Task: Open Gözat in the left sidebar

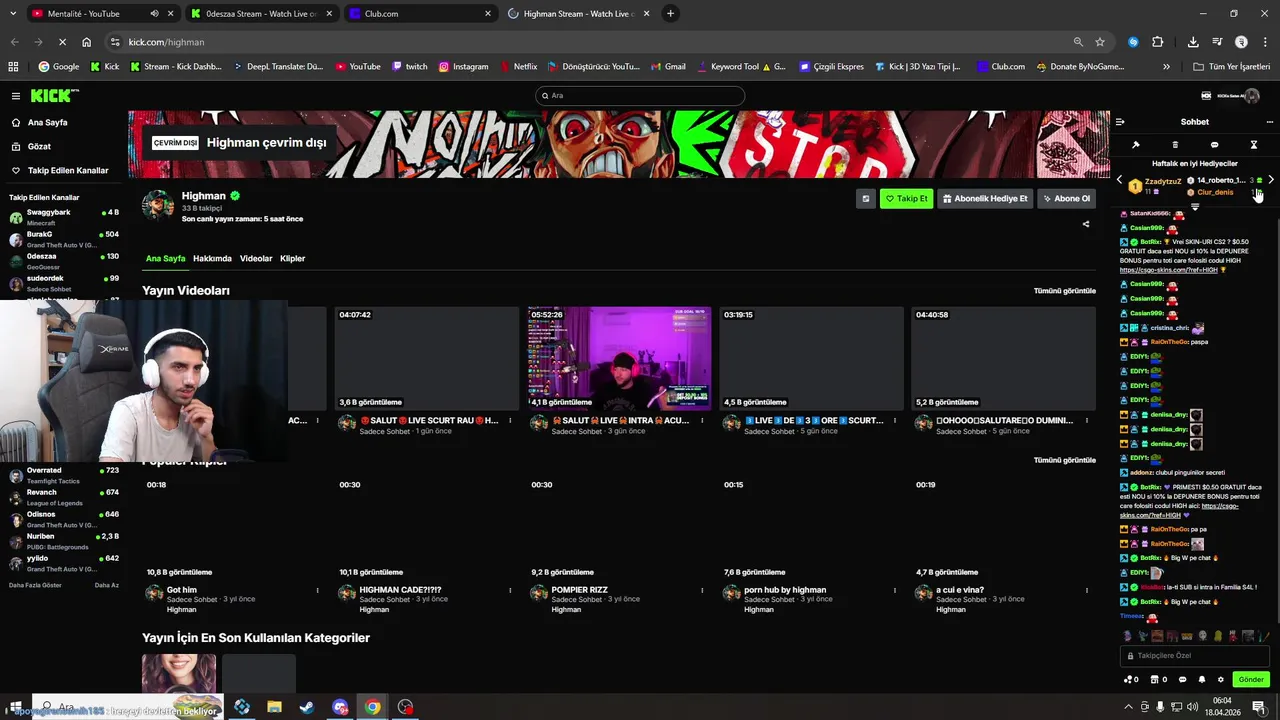Action: tap(39, 146)
